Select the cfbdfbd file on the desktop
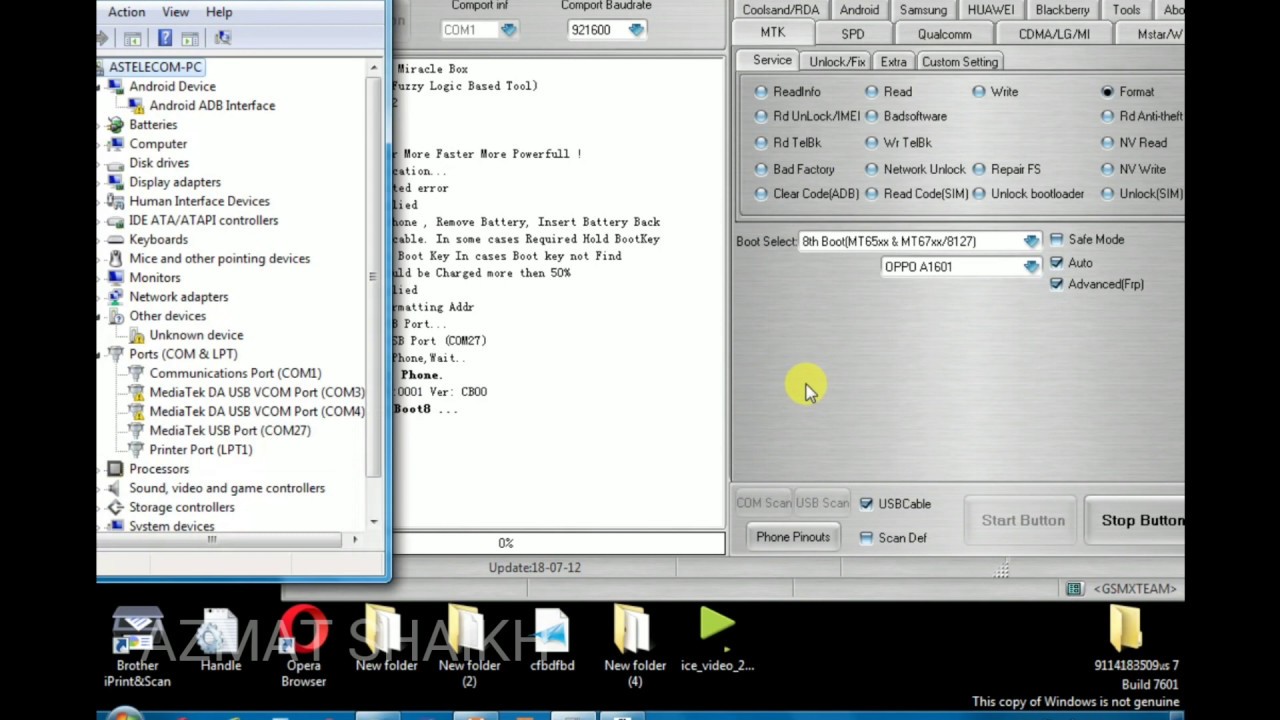This screenshot has width=1280, height=720. click(552, 640)
